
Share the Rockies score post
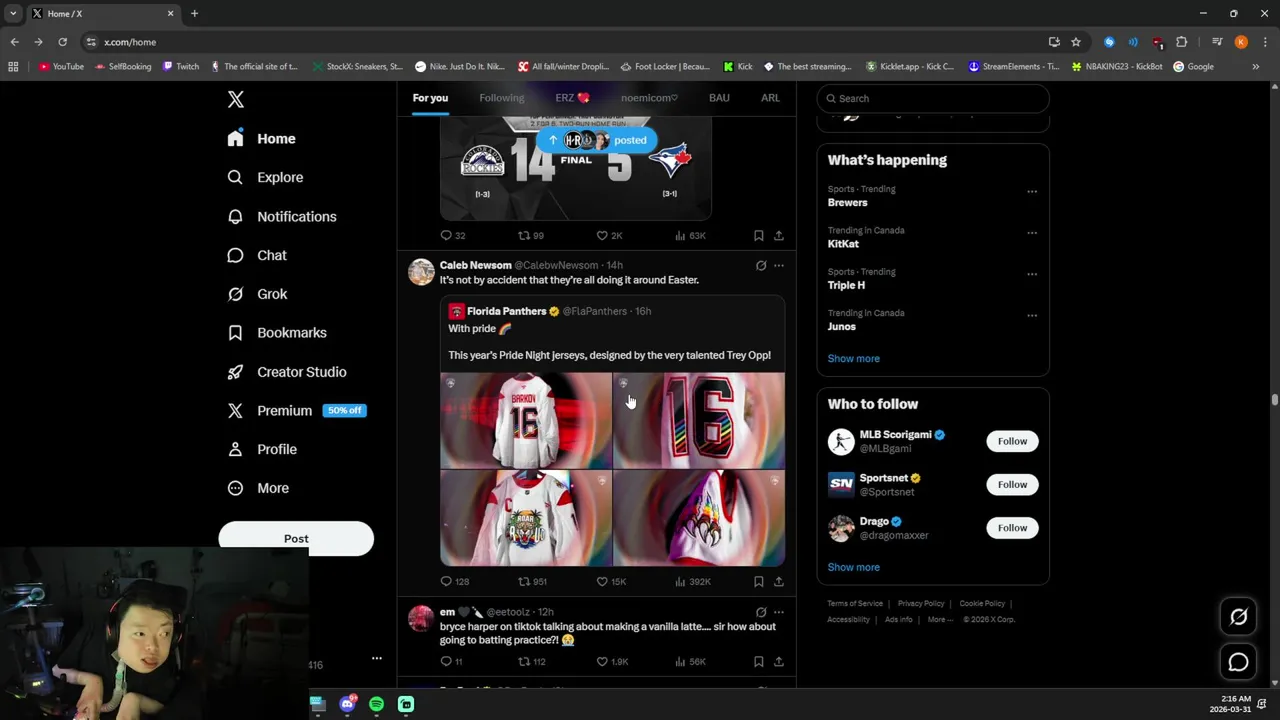(778, 236)
